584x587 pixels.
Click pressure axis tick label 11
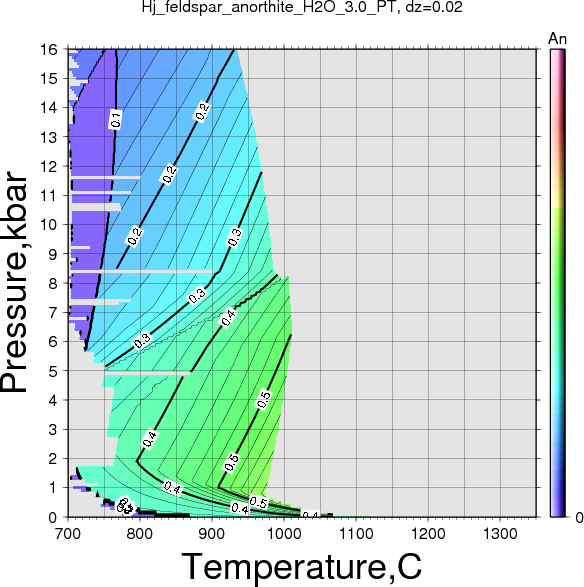(49, 195)
